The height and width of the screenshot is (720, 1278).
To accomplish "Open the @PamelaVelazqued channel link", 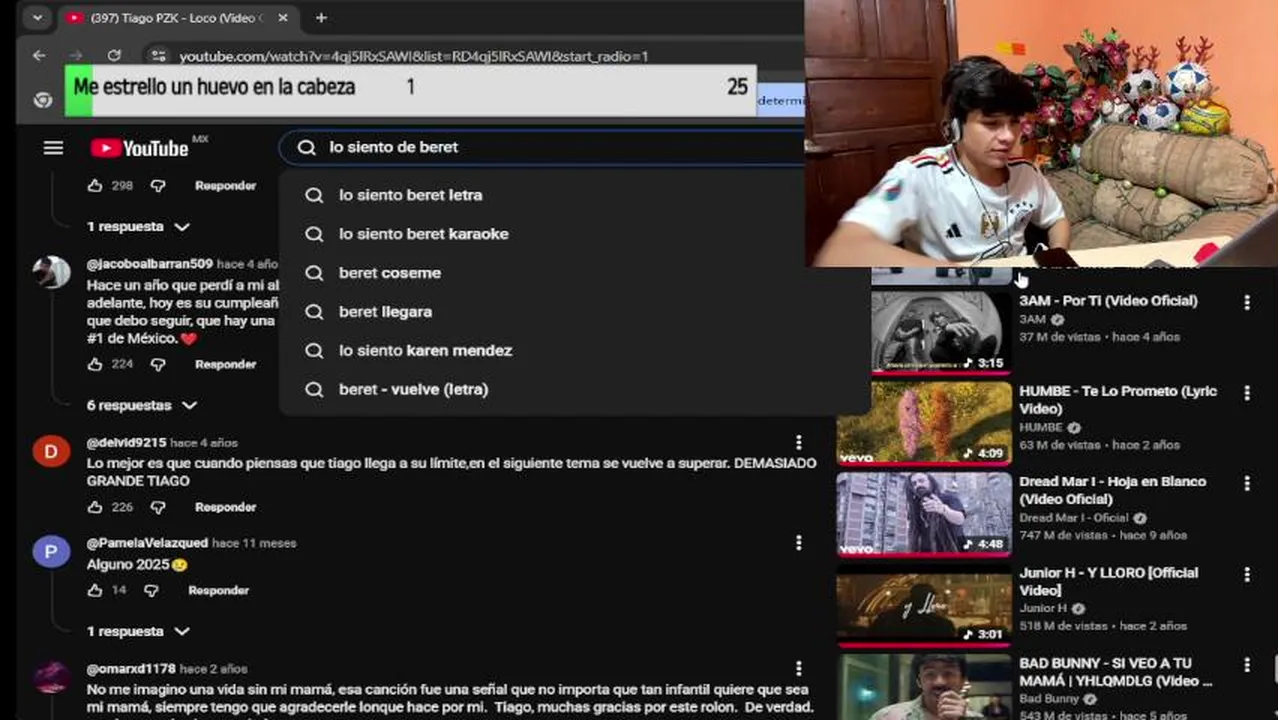I will coord(147,543).
